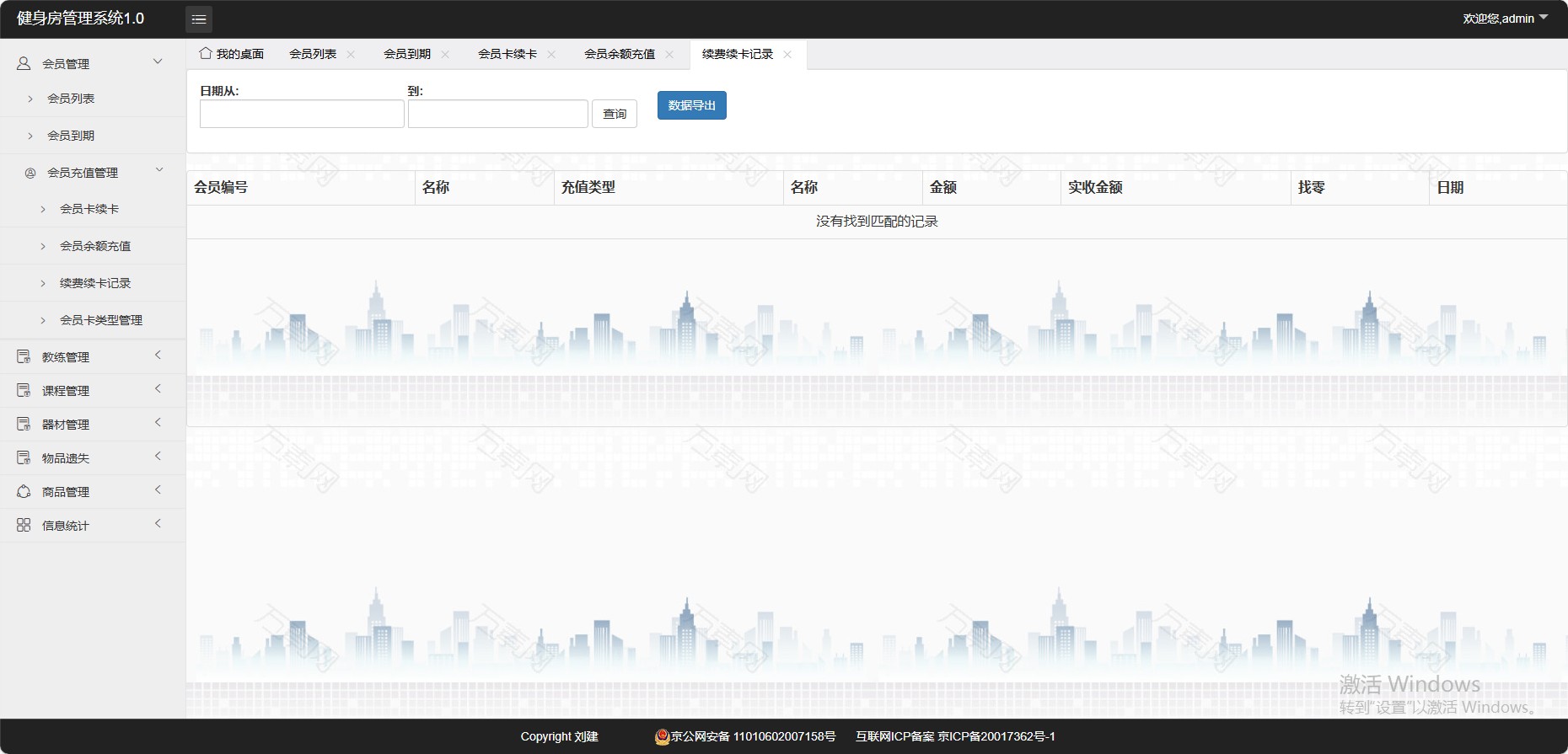Click the 物品遗失 sidebar icon
Image resolution: width=1568 pixels, height=754 pixels.
pos(24,458)
